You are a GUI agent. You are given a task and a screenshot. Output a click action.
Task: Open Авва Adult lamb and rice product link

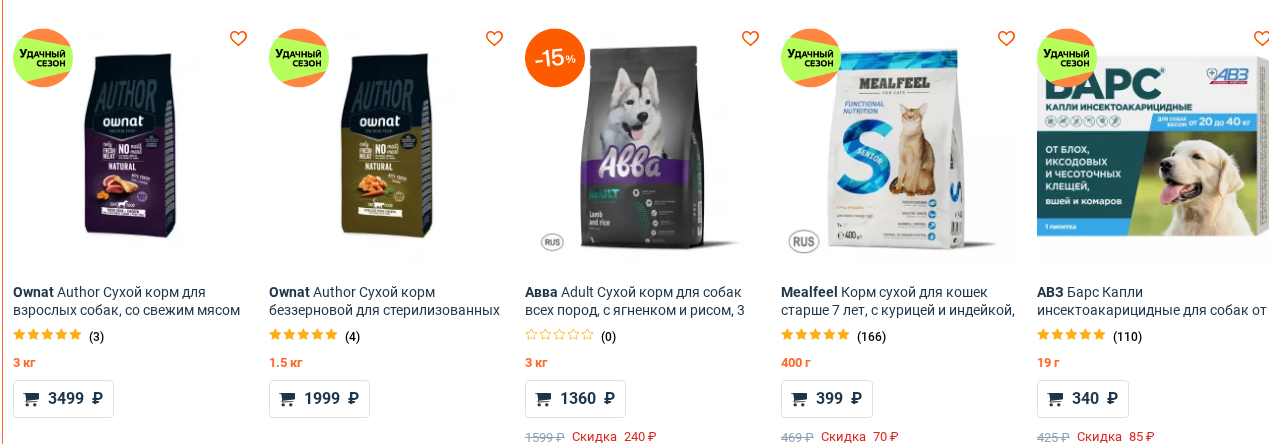[x=635, y=301]
